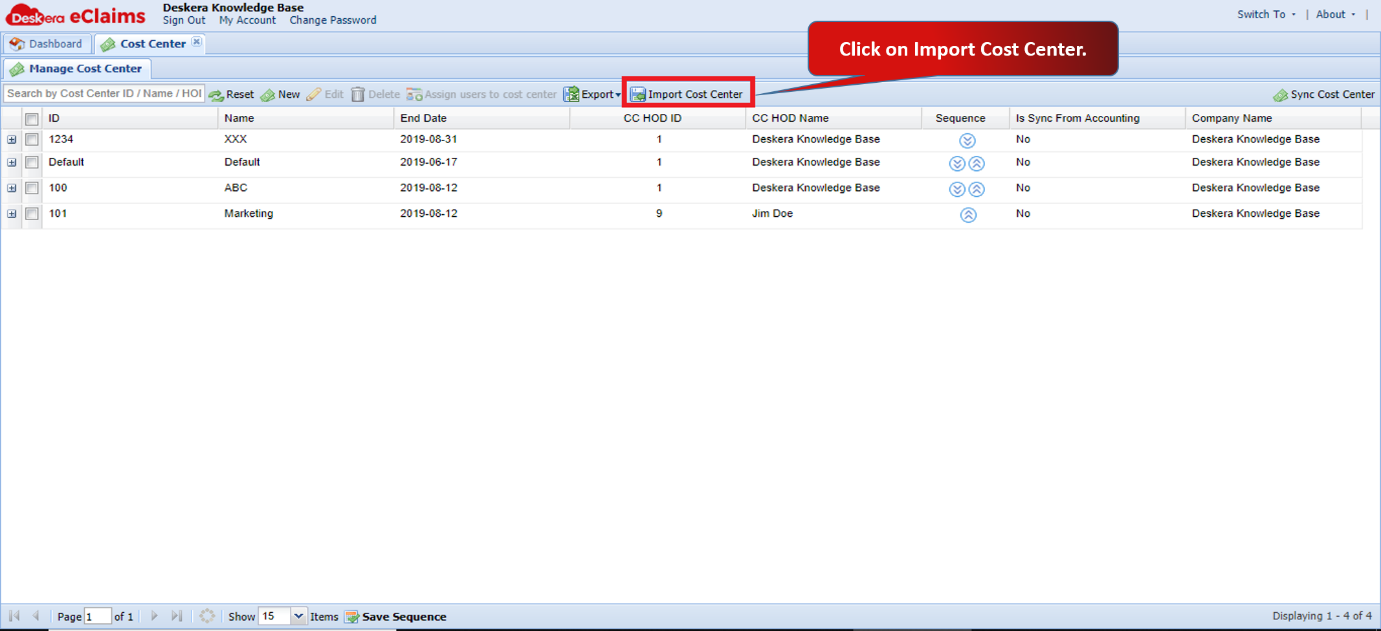Close the Cost Center tab
Viewport: 1381px width, 631px height.
[x=197, y=42]
